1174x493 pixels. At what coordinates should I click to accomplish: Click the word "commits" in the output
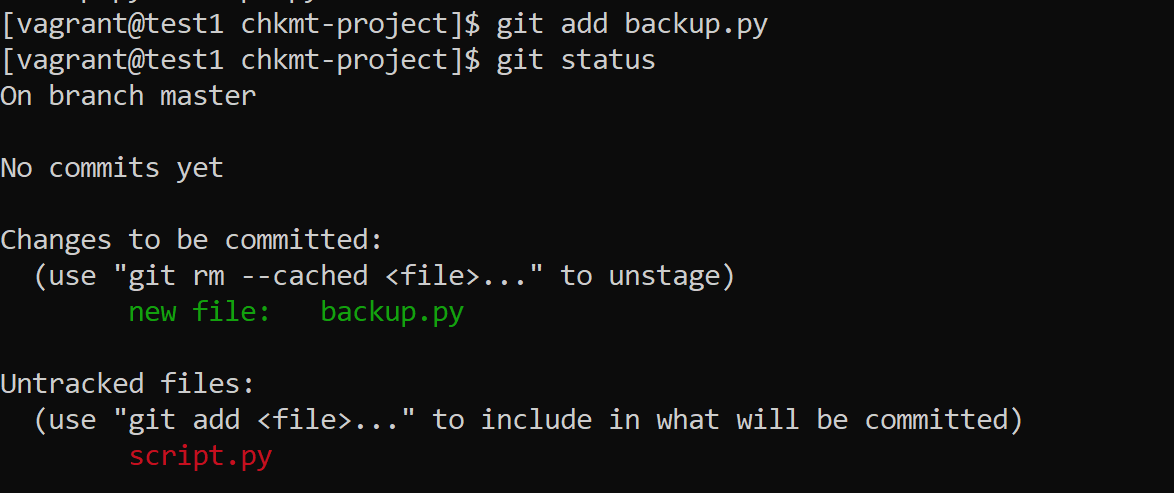pyautogui.click(x=104, y=168)
